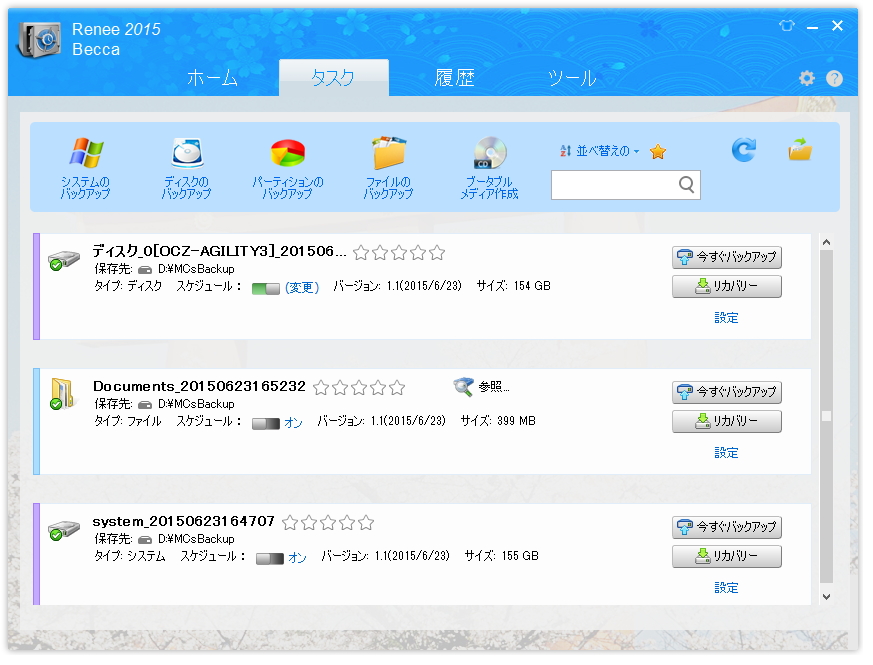Open 設定 link for Documents task
The image size is (873, 665).
726,452
